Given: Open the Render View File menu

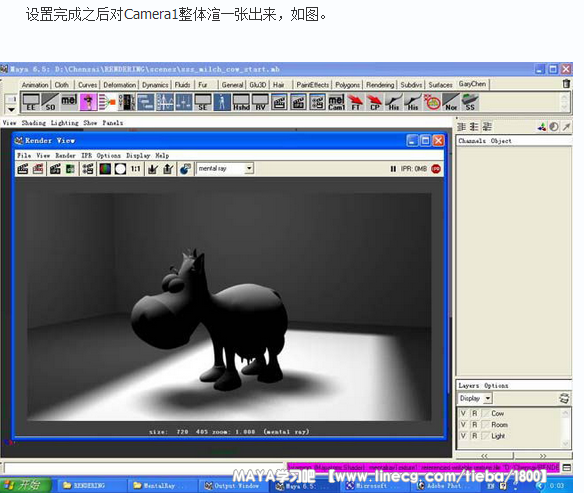Looking at the screenshot, I should coord(24,156).
